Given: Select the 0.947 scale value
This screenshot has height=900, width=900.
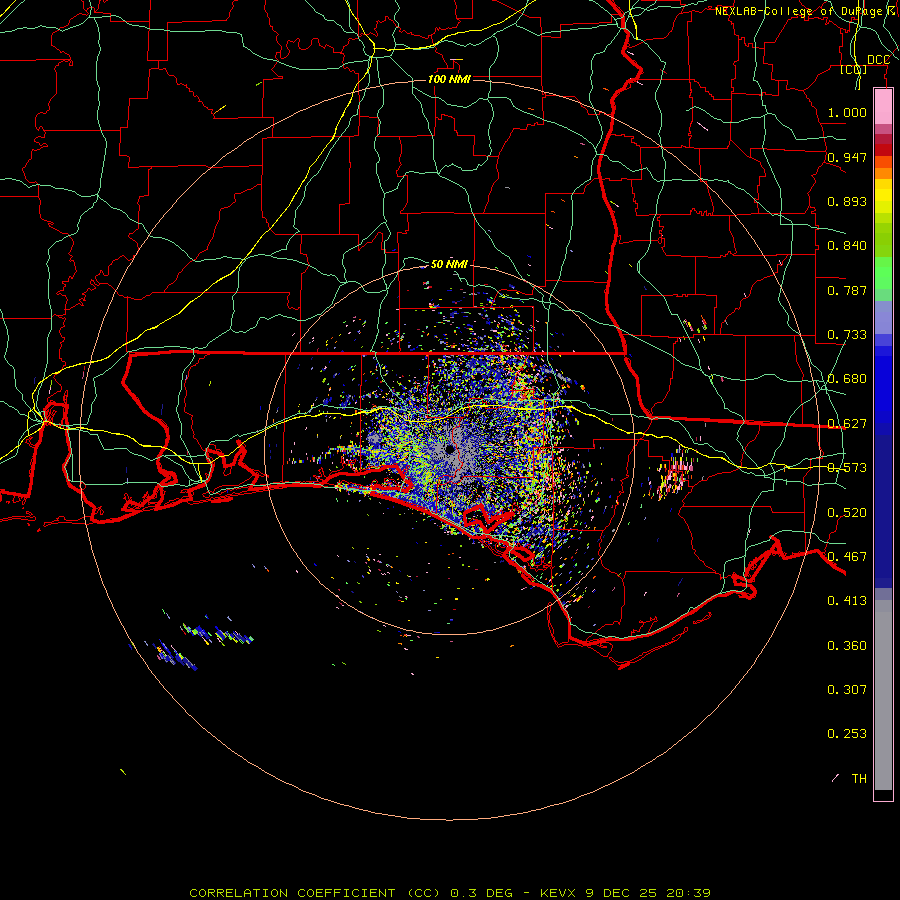Looking at the screenshot, I should click(847, 157).
